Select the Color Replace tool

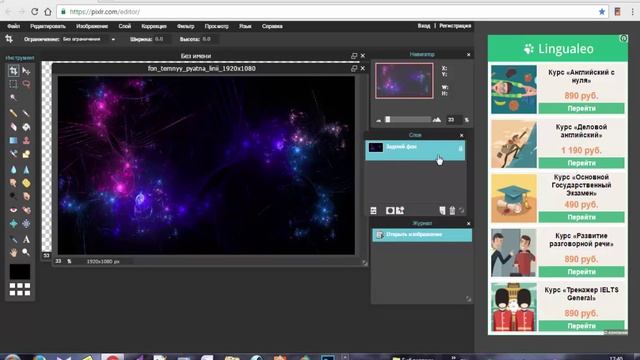pyautogui.click(x=13, y=154)
